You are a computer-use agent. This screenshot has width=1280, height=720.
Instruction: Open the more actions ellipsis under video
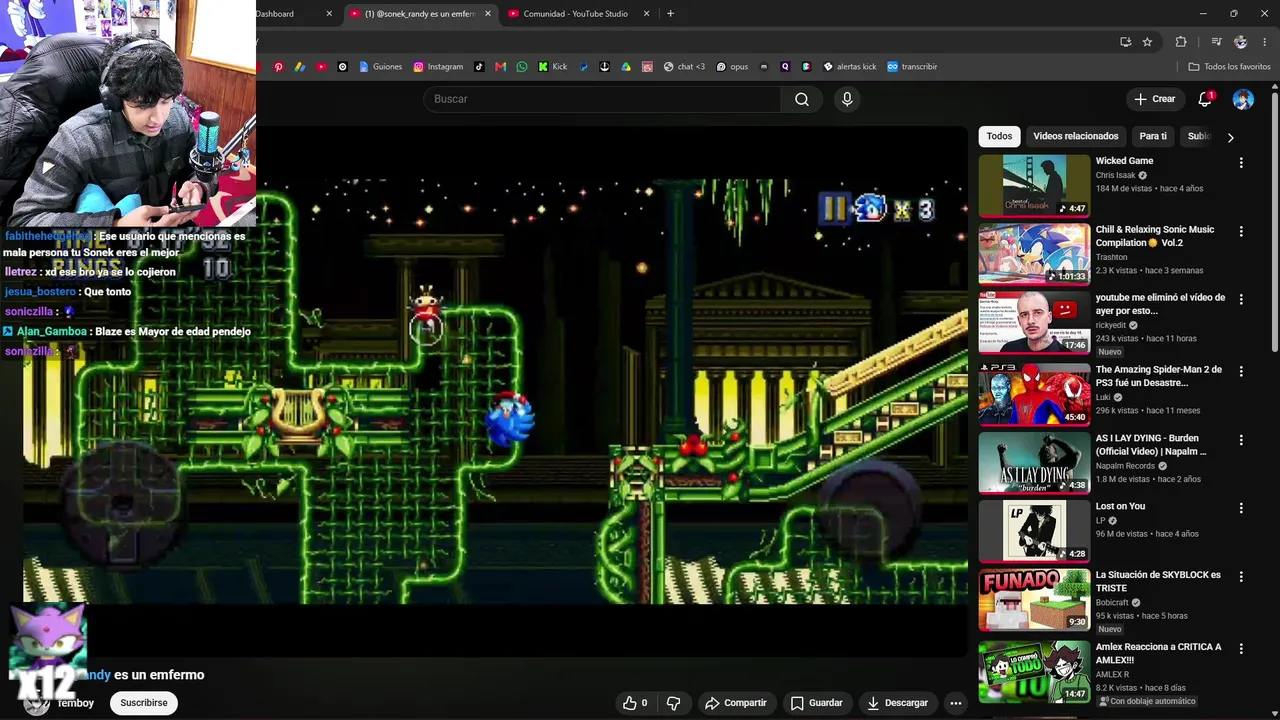(x=955, y=703)
